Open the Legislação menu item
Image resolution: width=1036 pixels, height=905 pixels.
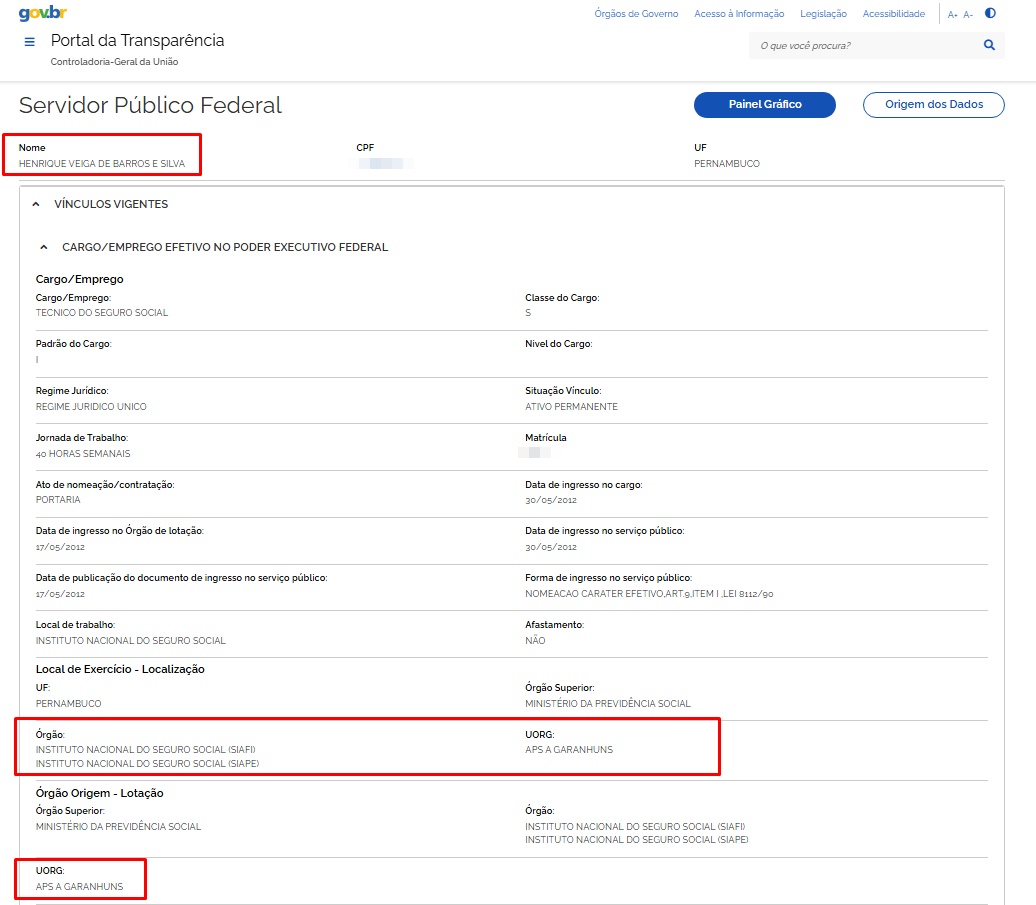tap(823, 14)
